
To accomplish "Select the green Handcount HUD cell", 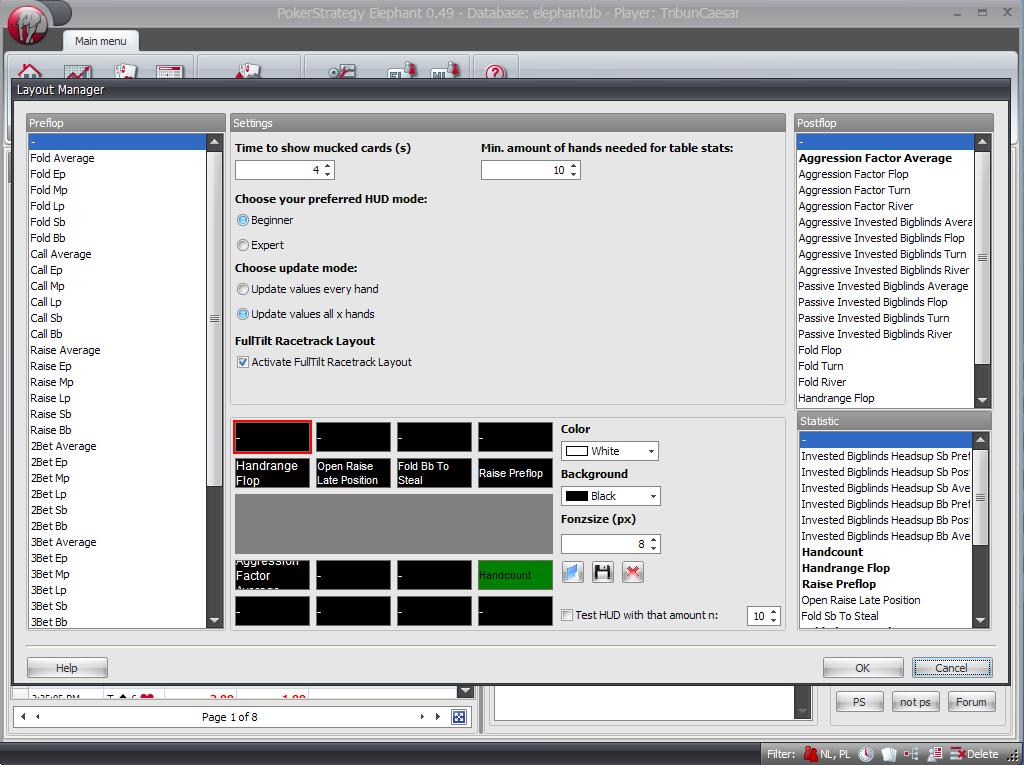I will [515, 575].
